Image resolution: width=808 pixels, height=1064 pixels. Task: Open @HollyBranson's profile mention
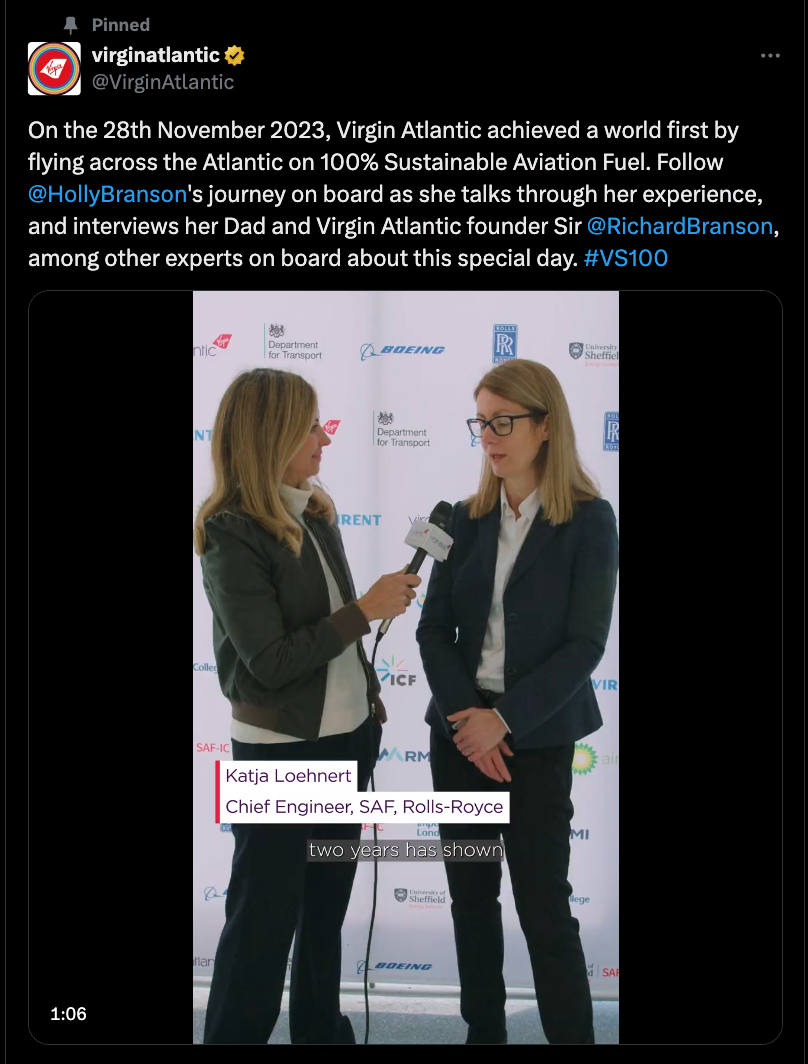[x=107, y=194]
